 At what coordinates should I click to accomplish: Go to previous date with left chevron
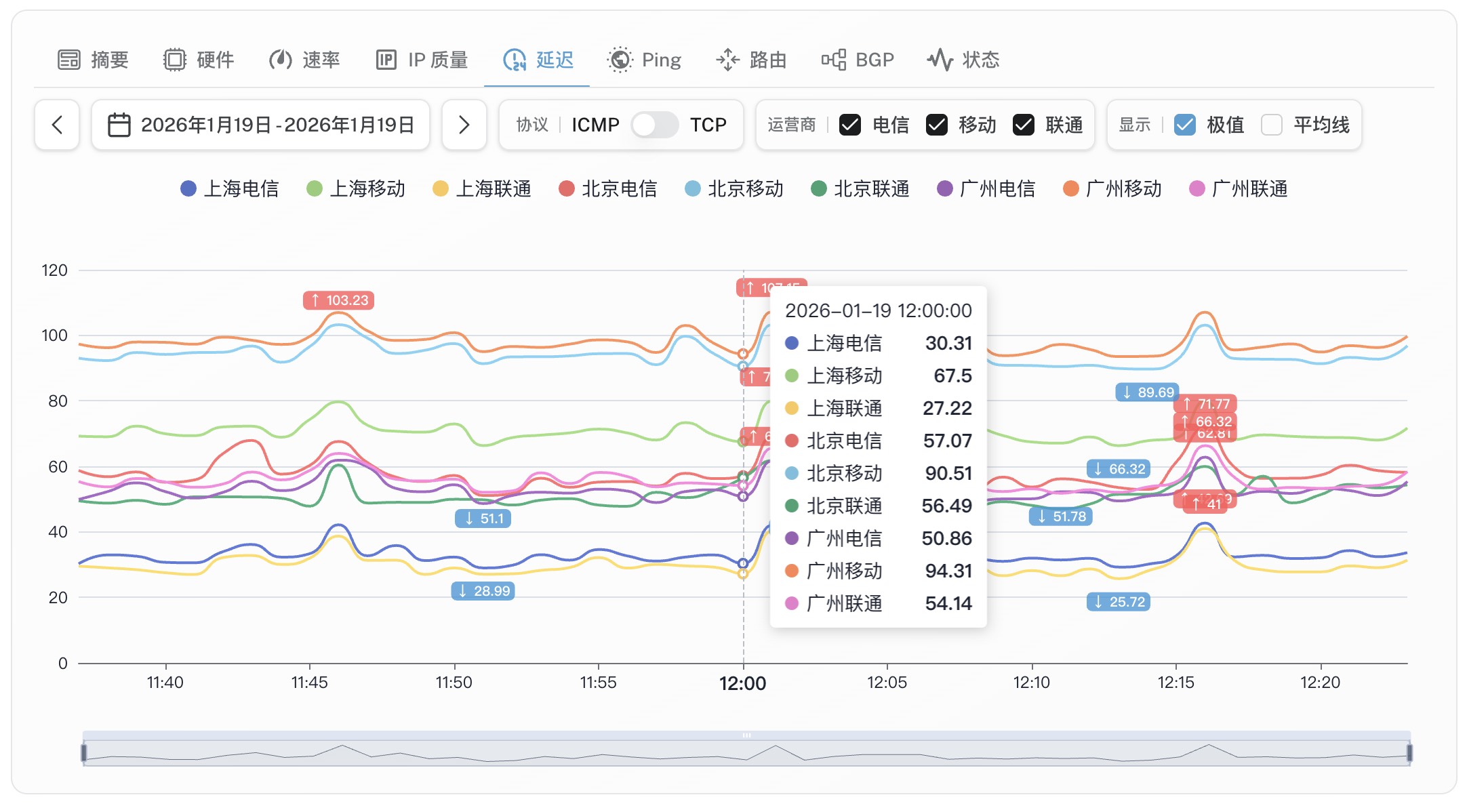[58, 125]
